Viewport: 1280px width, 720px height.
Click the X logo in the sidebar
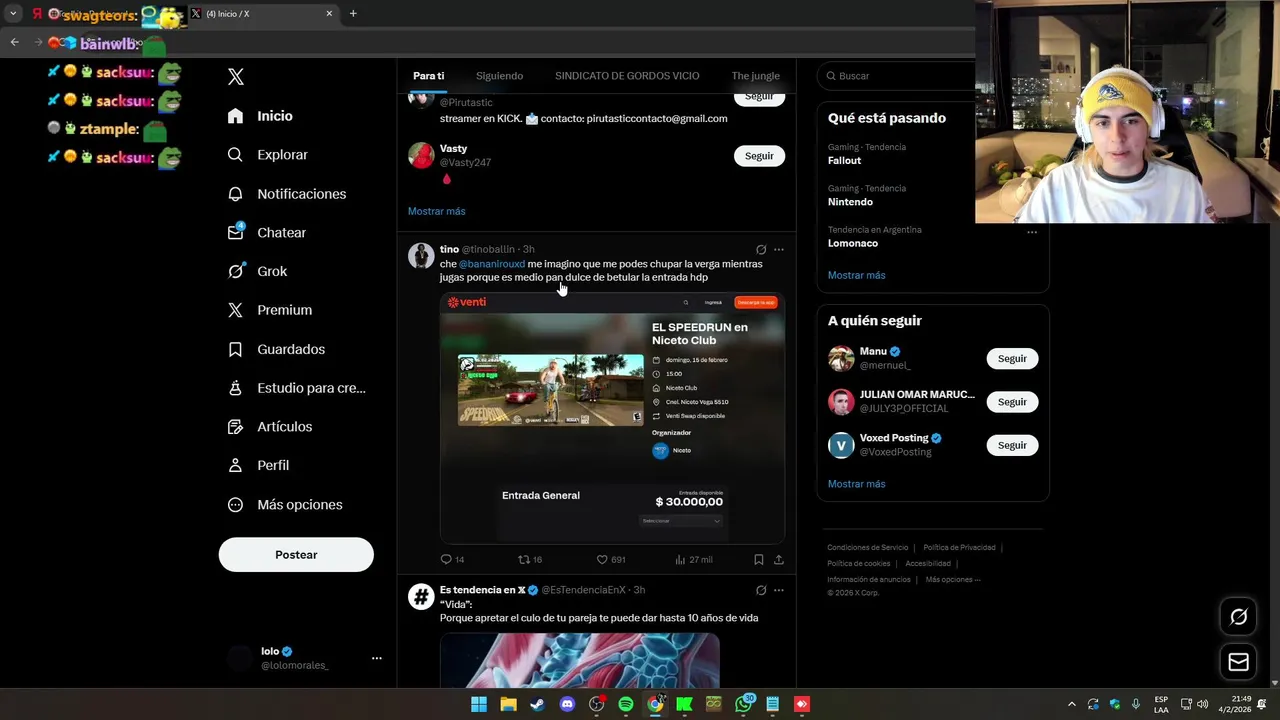coord(236,77)
